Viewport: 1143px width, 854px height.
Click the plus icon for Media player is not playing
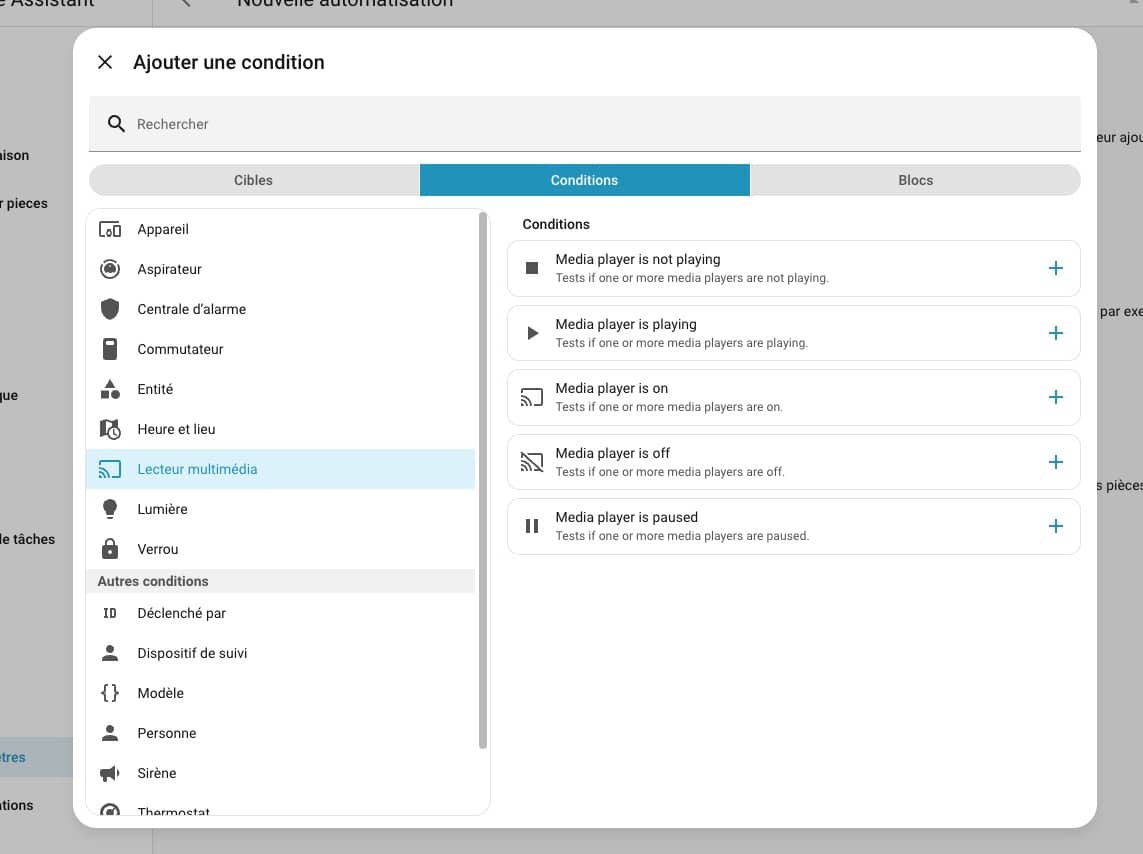1055,268
